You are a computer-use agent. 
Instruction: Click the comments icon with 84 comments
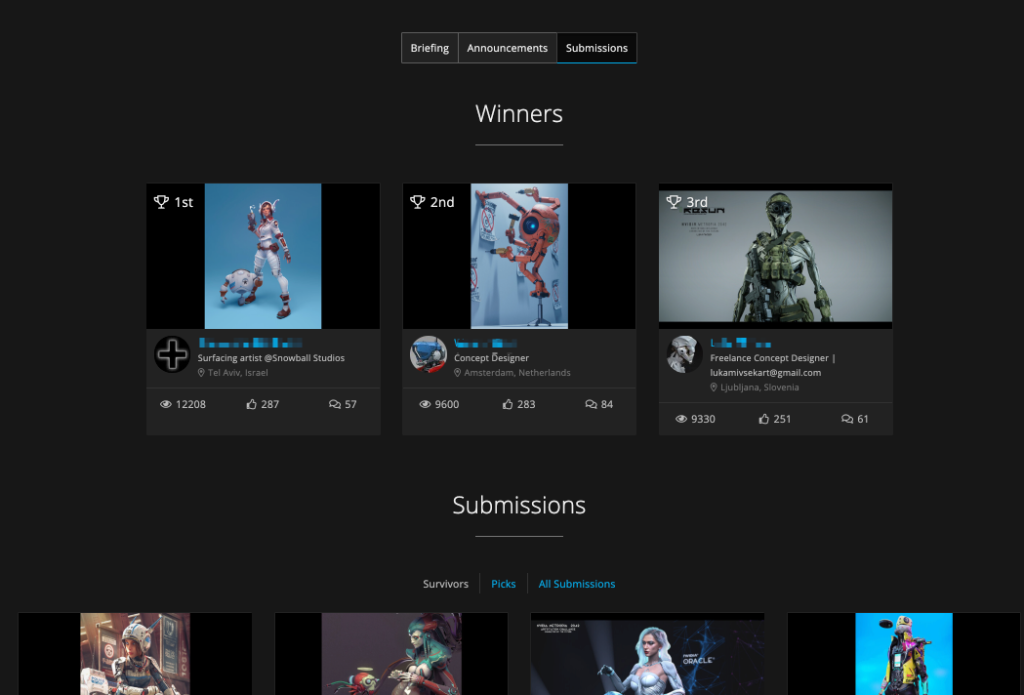click(590, 404)
